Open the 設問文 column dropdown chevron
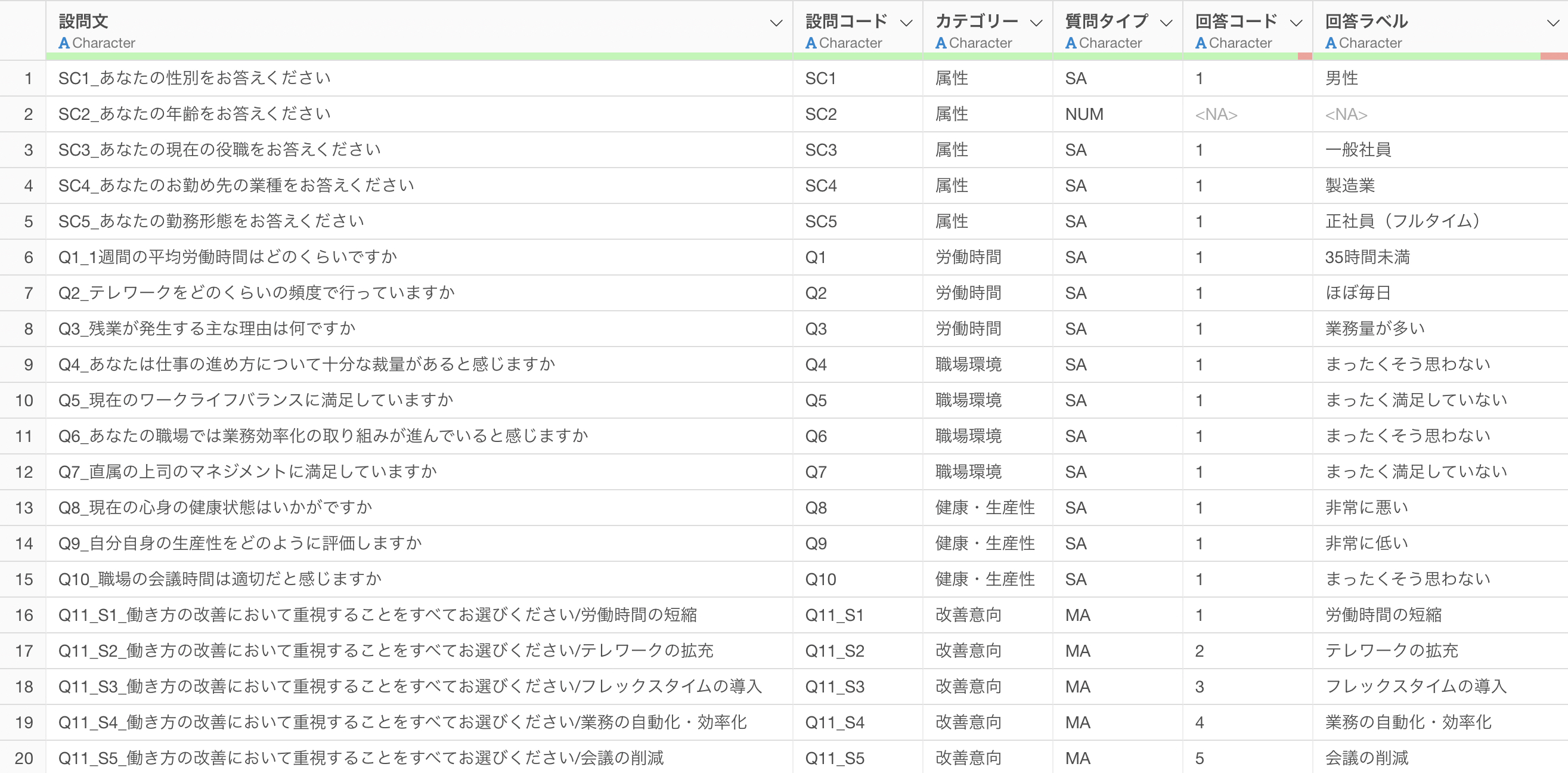 [x=776, y=23]
